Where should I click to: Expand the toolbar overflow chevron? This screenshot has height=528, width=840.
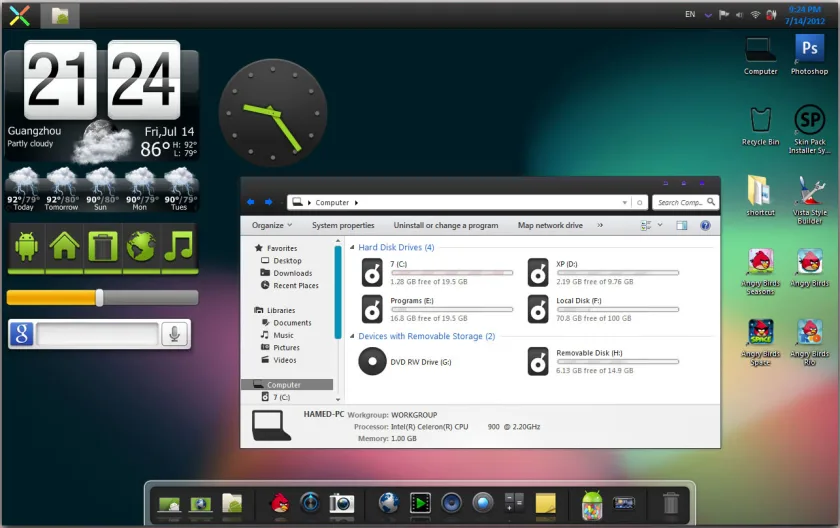coord(600,225)
